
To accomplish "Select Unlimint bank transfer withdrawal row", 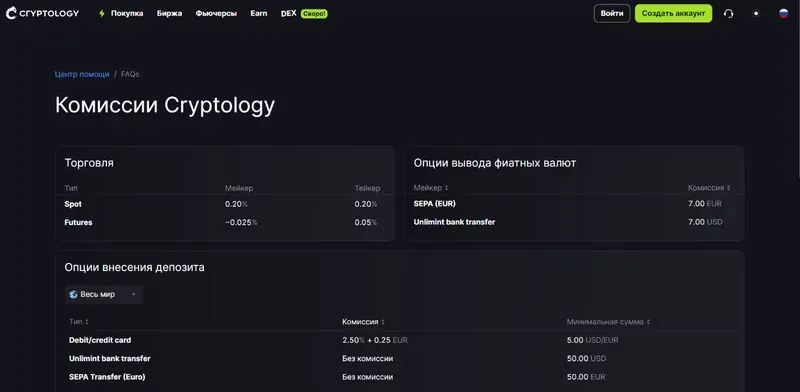I will tap(574, 222).
